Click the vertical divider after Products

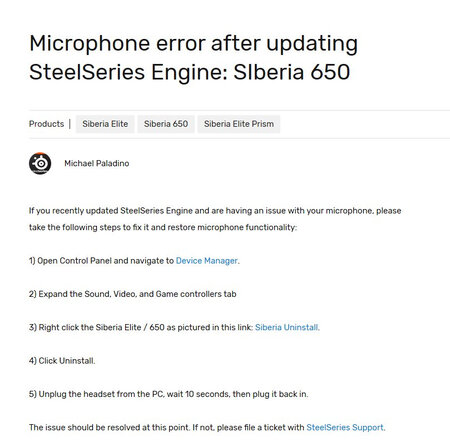tap(70, 124)
